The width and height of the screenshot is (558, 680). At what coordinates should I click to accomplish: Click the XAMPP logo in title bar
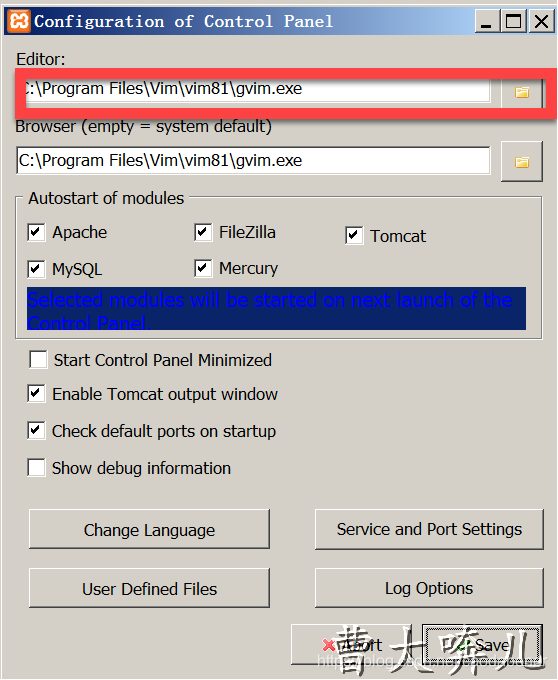click(x=19, y=20)
